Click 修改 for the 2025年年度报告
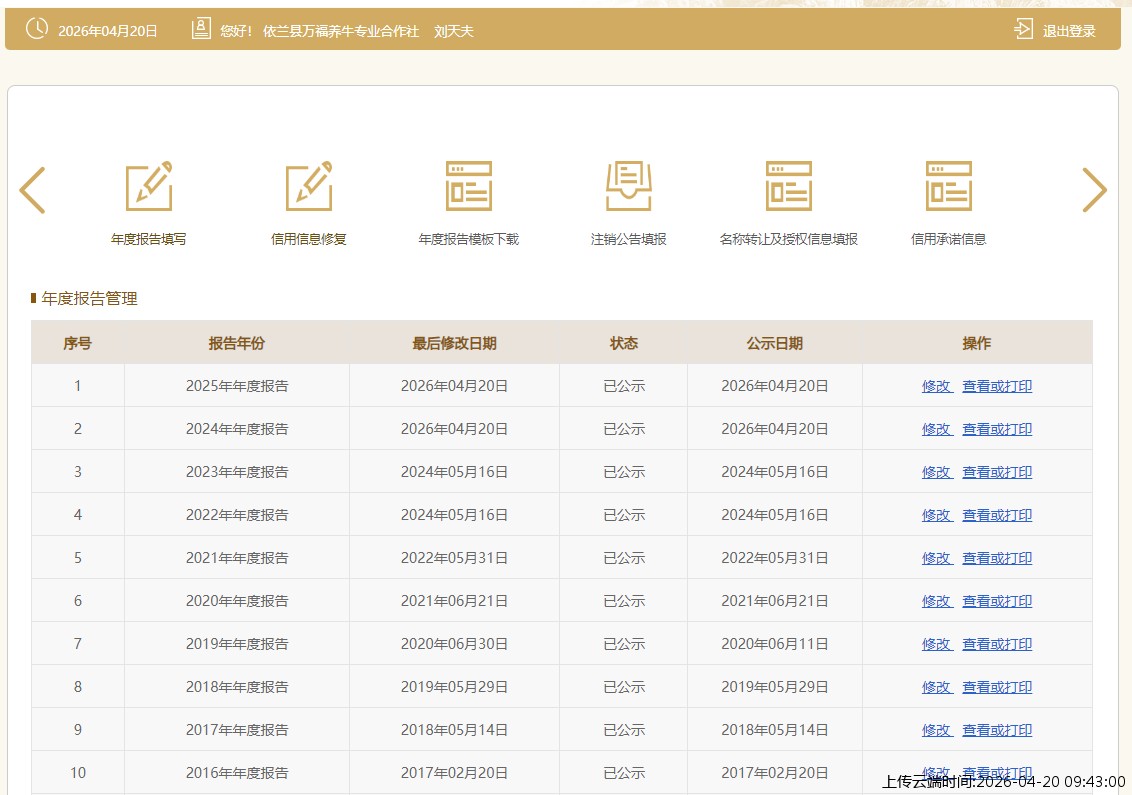Image resolution: width=1132 pixels, height=795 pixels. point(936,386)
